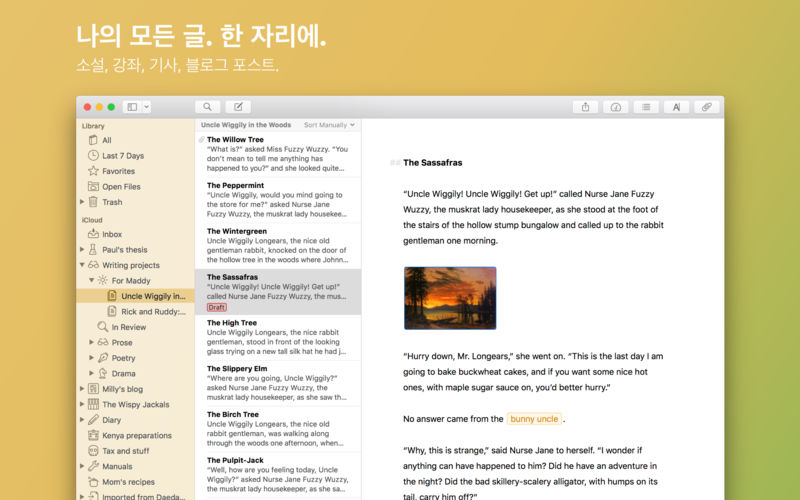Expand the Trash folder
The height and width of the screenshot is (500, 800).
[82, 202]
